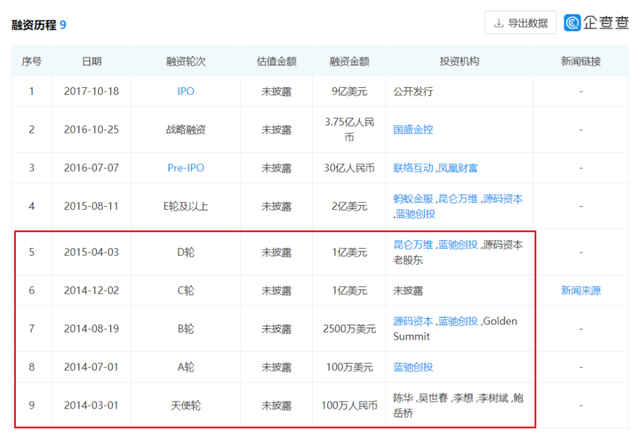Viewport: 640px width, 439px height.
Task: Select date cell 2016-10-25
Action: pos(91,129)
